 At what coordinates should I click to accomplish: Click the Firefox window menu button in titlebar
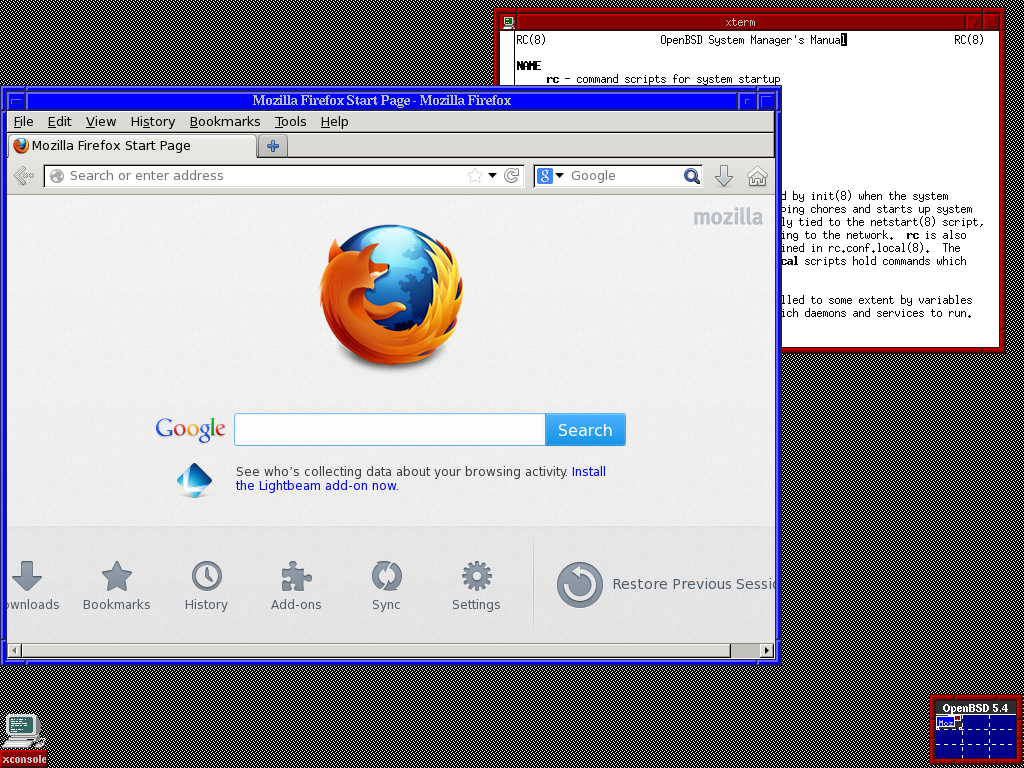point(16,101)
